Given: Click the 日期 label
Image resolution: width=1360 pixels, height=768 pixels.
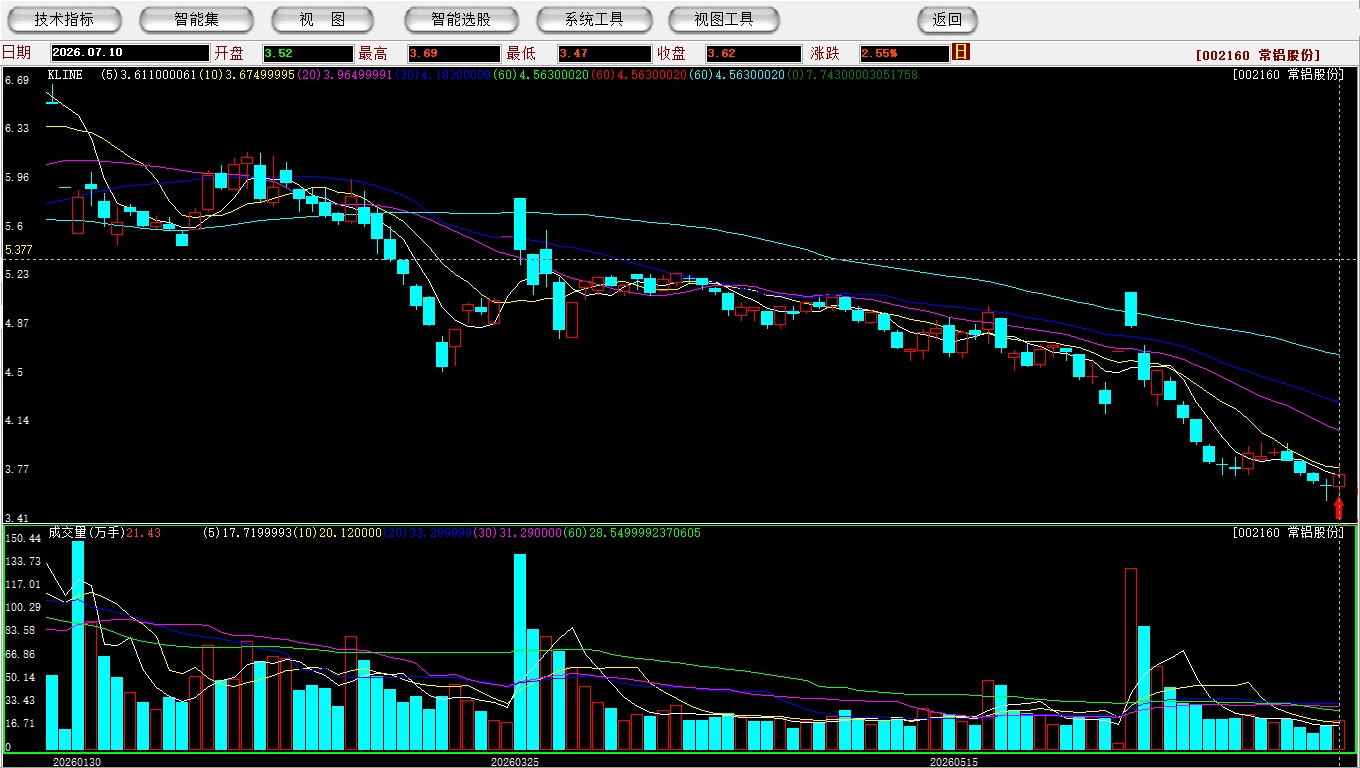Looking at the screenshot, I should tap(16, 53).
